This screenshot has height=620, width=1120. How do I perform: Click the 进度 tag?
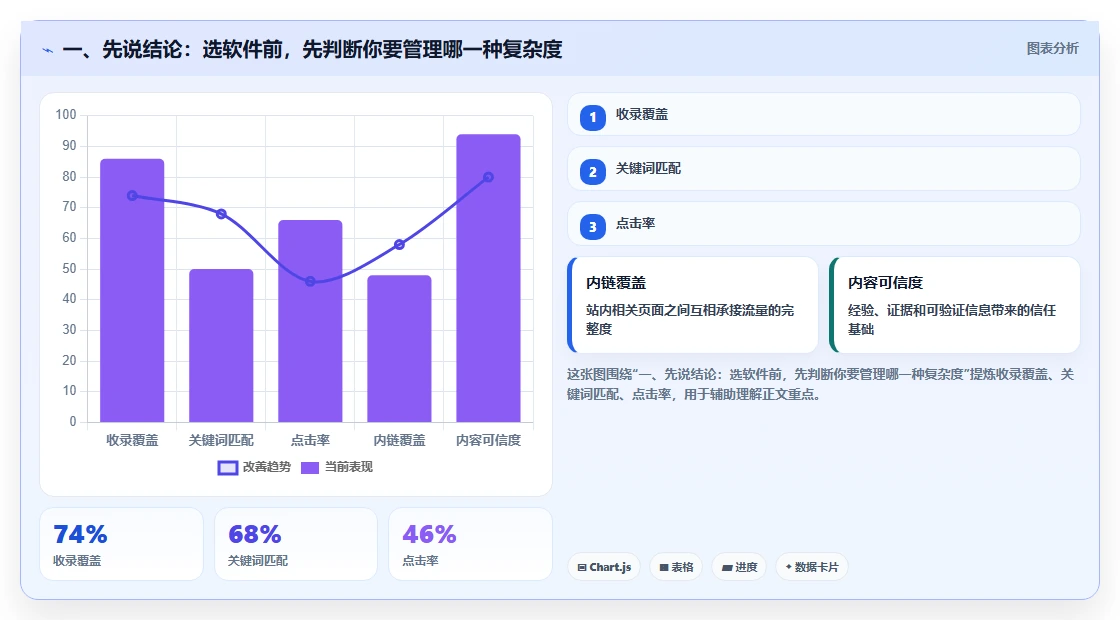coord(739,567)
